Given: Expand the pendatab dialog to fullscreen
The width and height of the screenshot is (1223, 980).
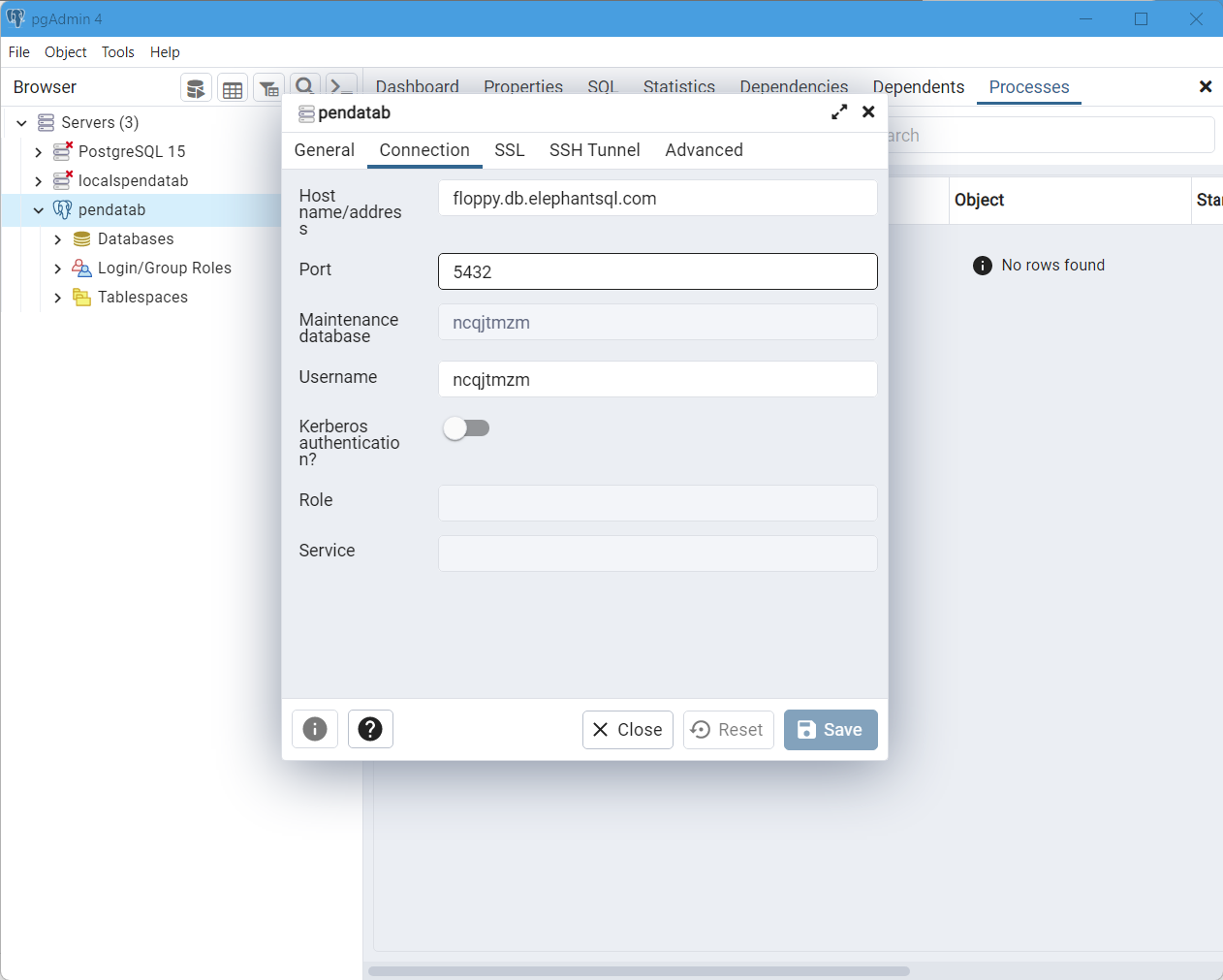Looking at the screenshot, I should click(x=839, y=111).
